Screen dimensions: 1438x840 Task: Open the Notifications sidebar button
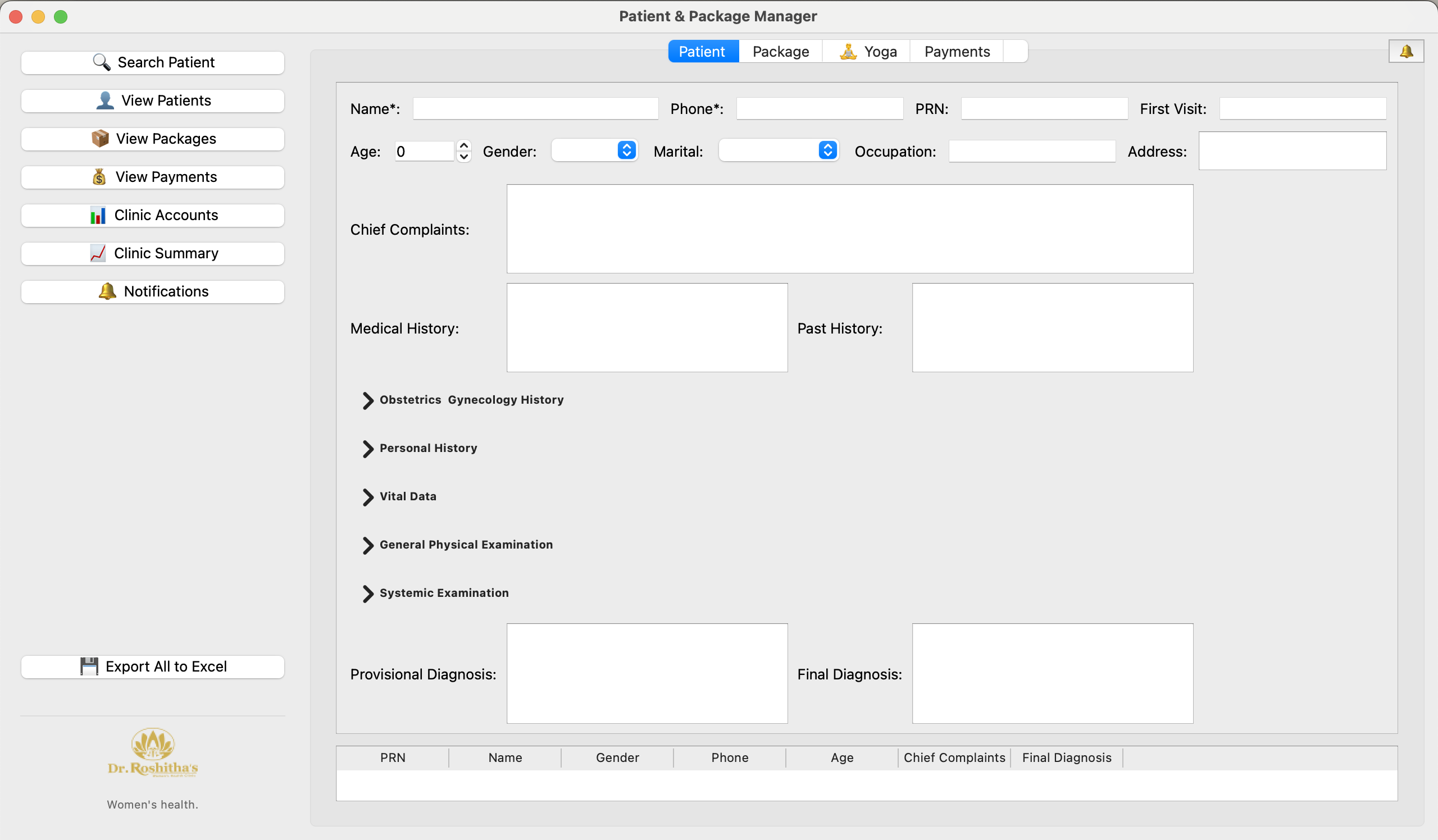[x=152, y=291]
